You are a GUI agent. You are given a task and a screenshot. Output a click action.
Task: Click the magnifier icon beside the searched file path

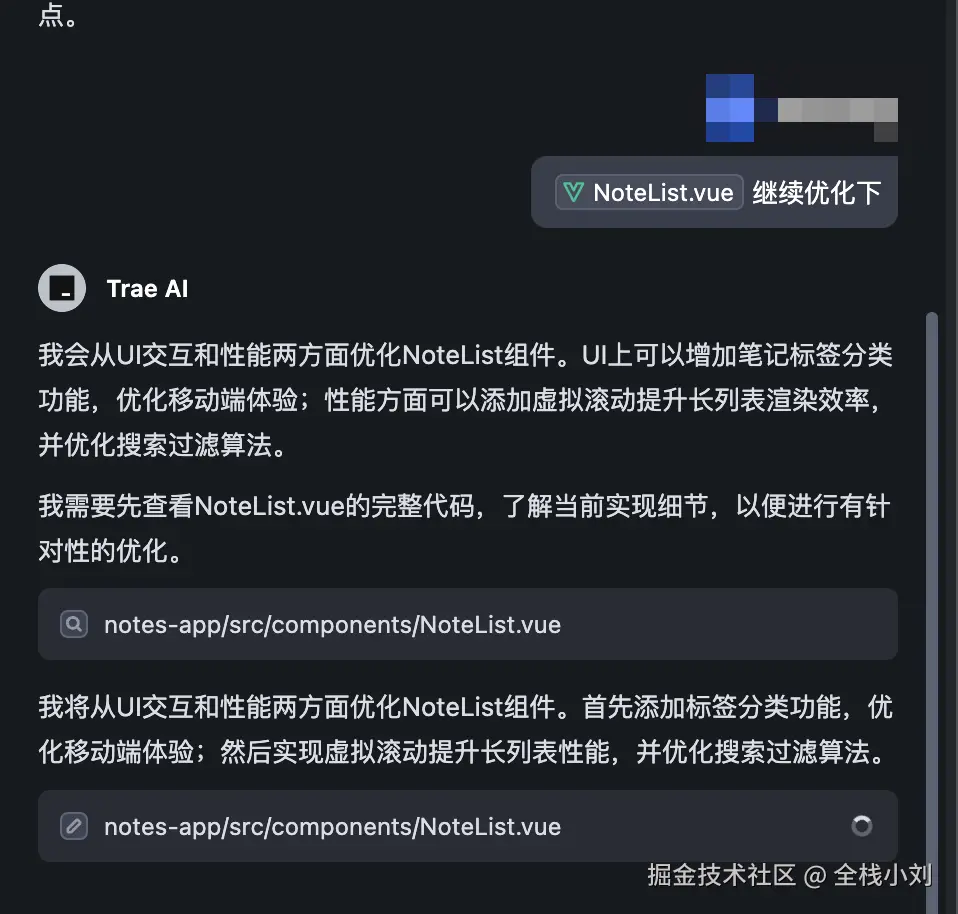pos(74,624)
